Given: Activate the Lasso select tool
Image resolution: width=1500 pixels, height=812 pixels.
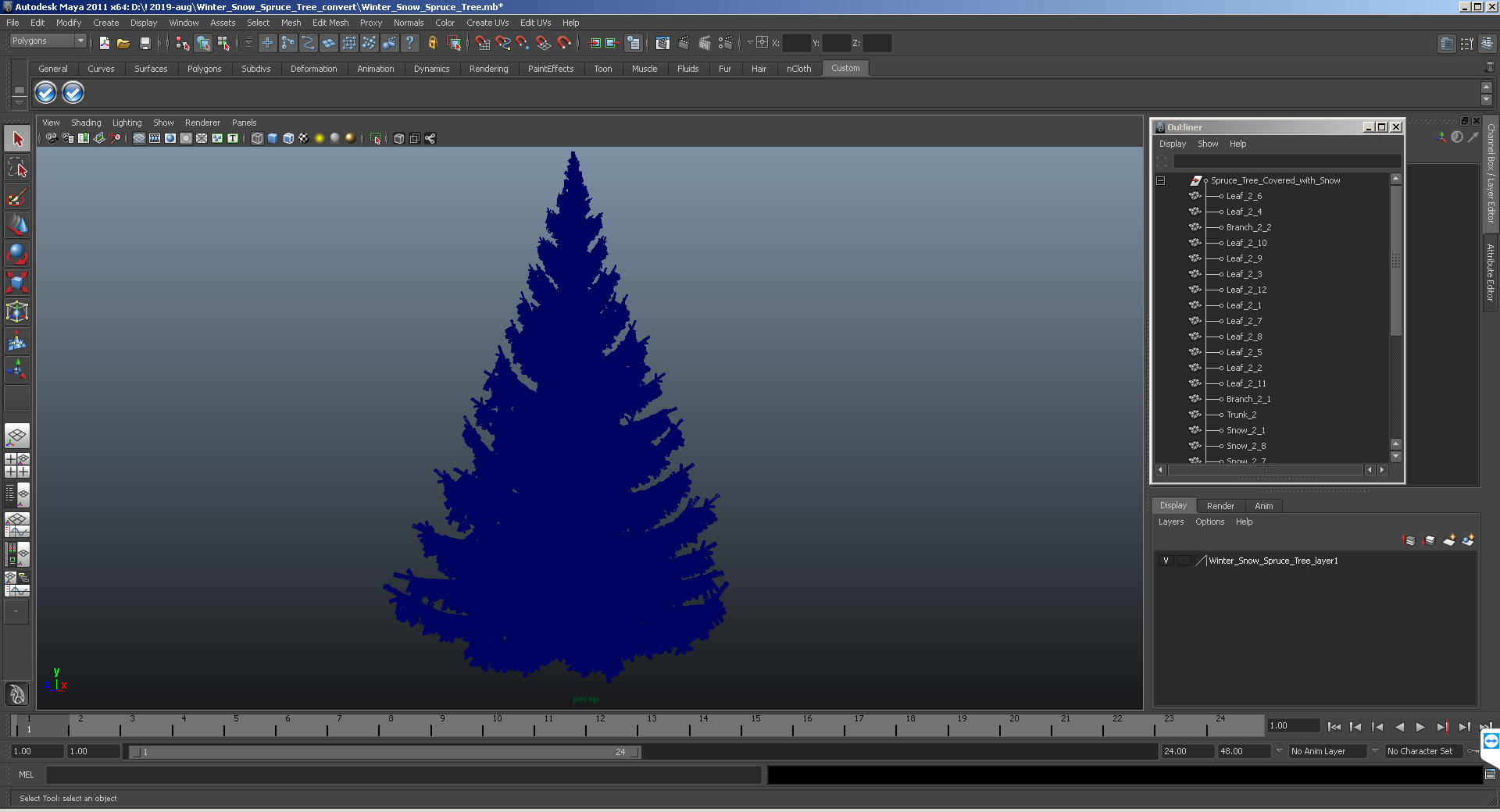Looking at the screenshot, I should click(x=17, y=168).
